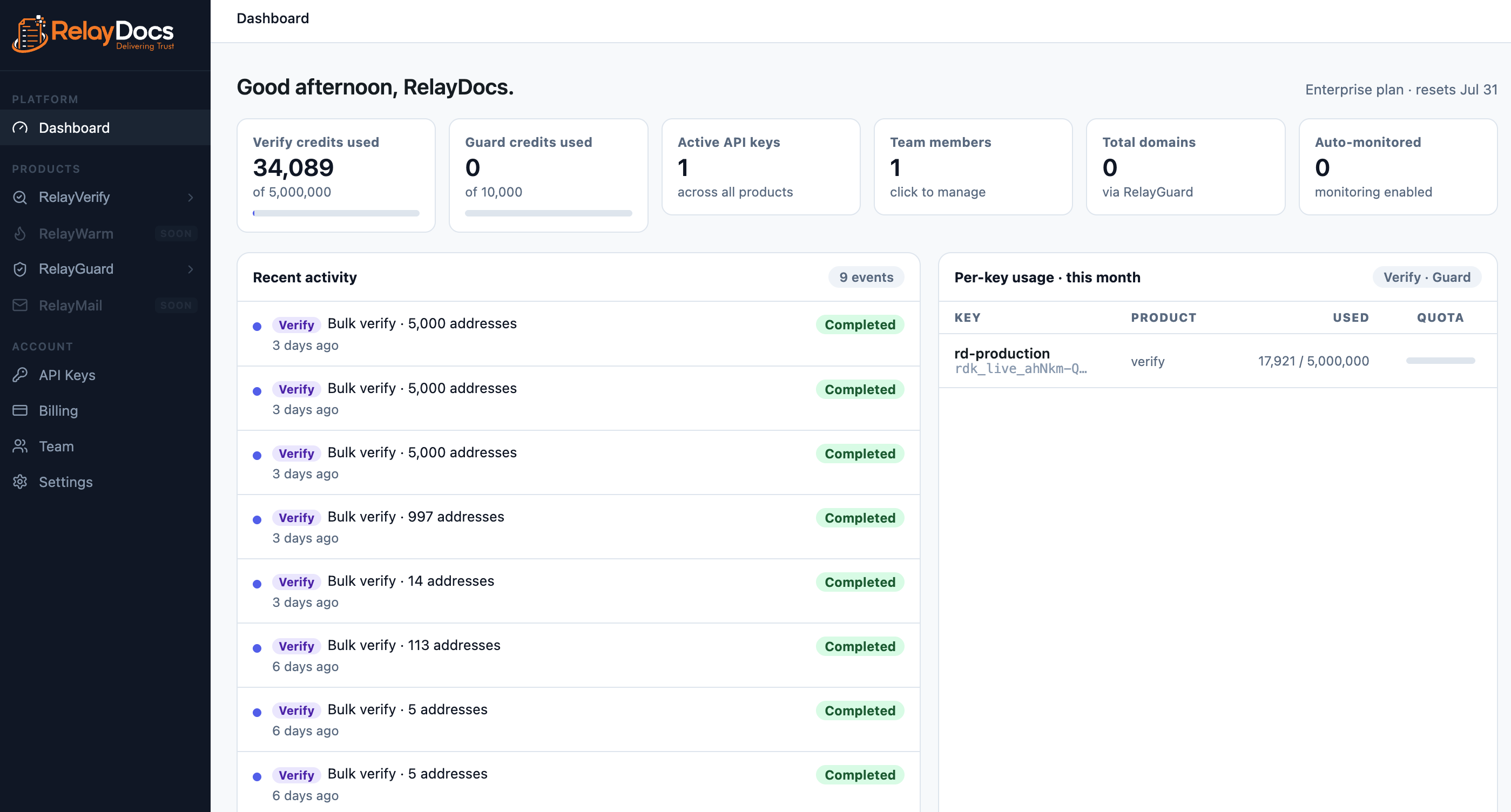1511x812 pixels.
Task: Click the RelayVerify magnifier icon
Action: 20,197
